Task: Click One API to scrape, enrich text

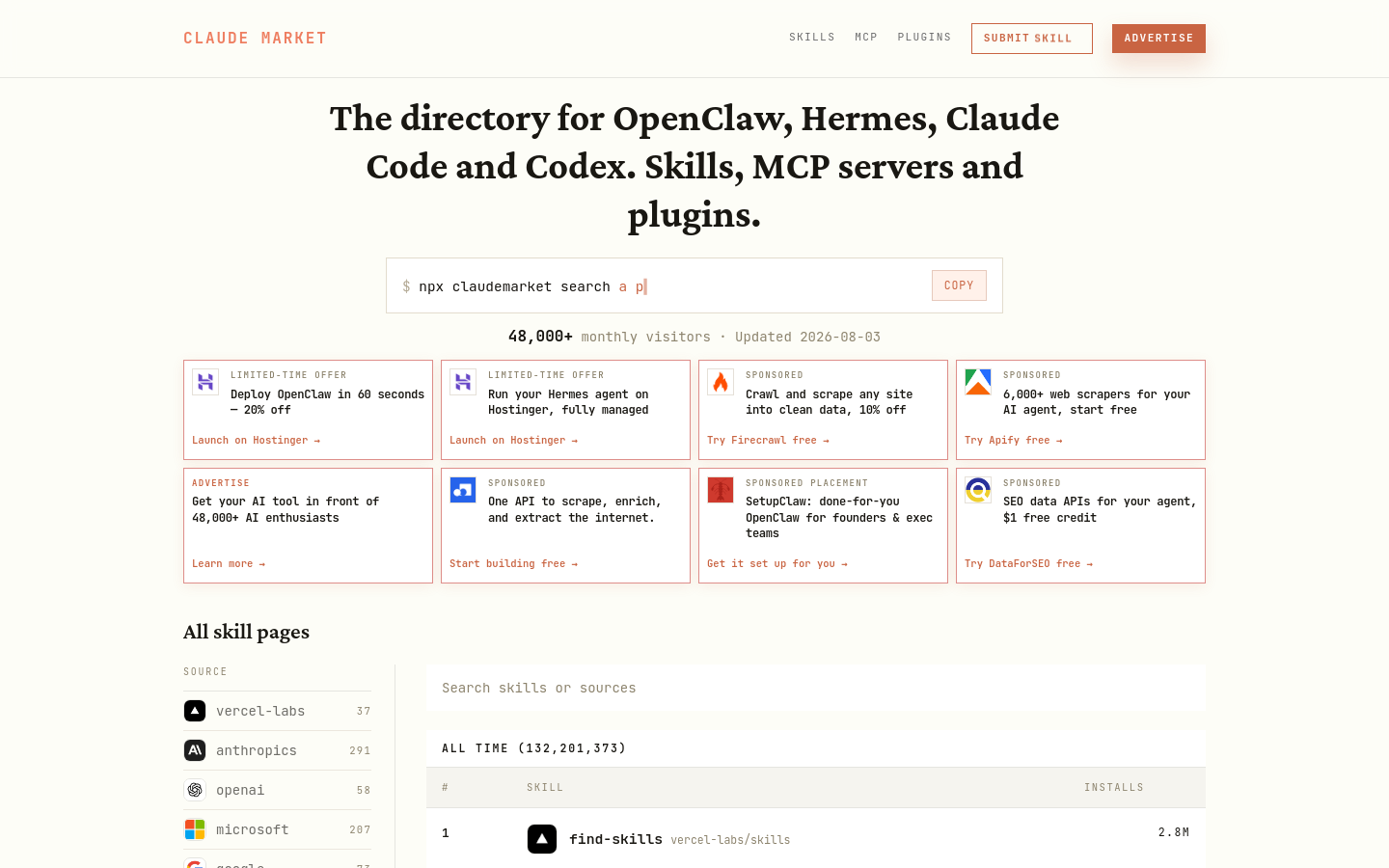Action: (x=575, y=509)
